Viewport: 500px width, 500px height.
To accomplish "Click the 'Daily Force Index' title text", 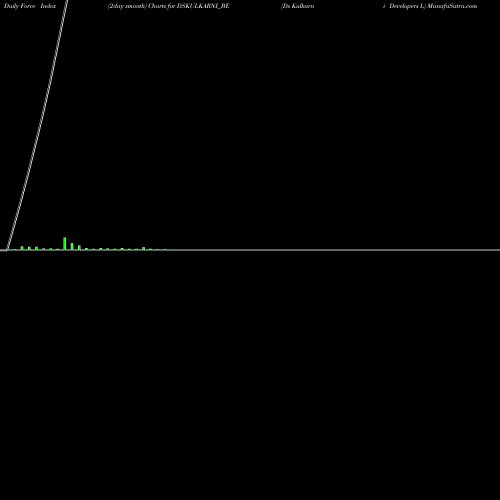I will tap(30, 6).
